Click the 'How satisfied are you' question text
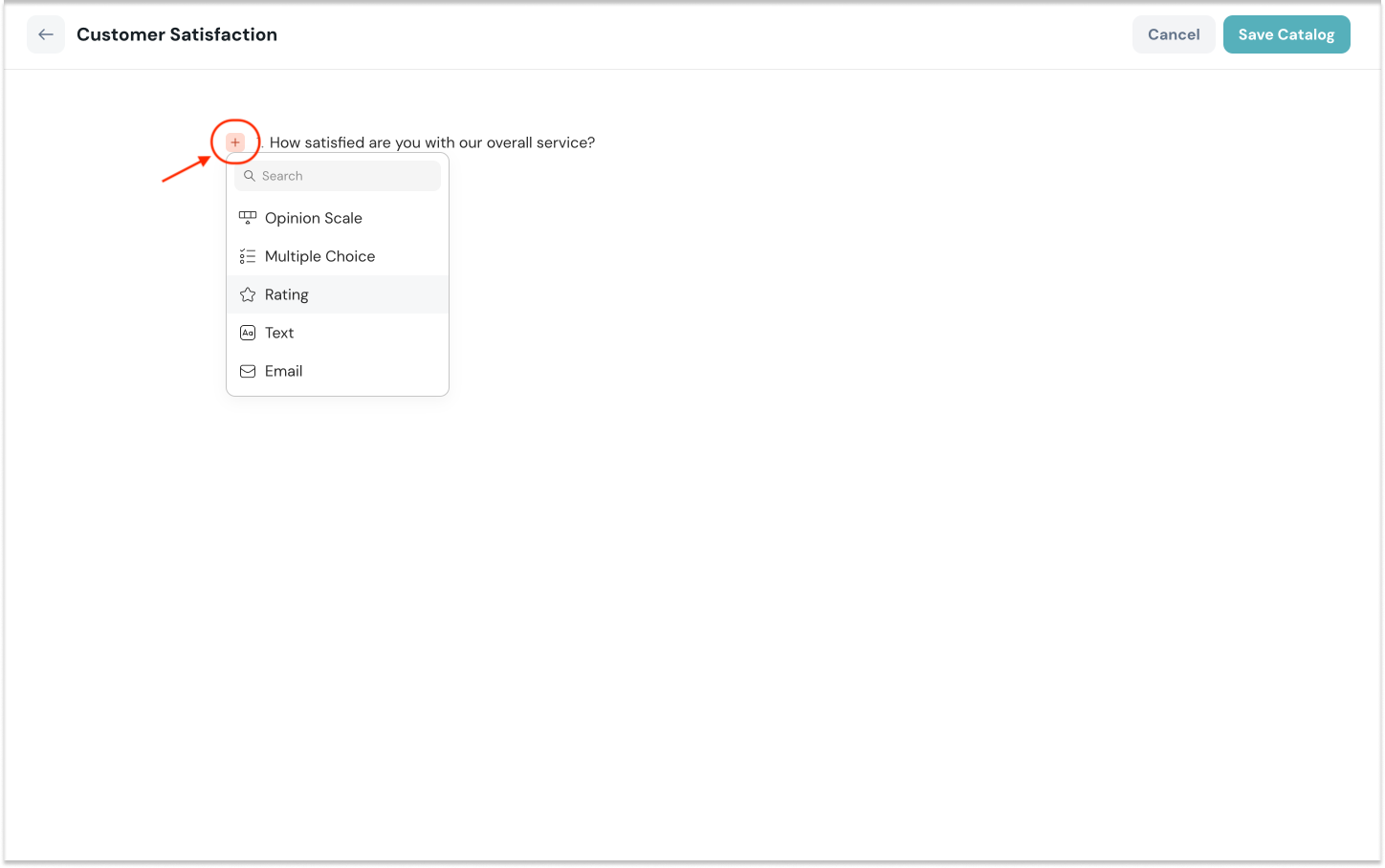Viewport: 1385px width, 868px height. pyautogui.click(x=432, y=142)
